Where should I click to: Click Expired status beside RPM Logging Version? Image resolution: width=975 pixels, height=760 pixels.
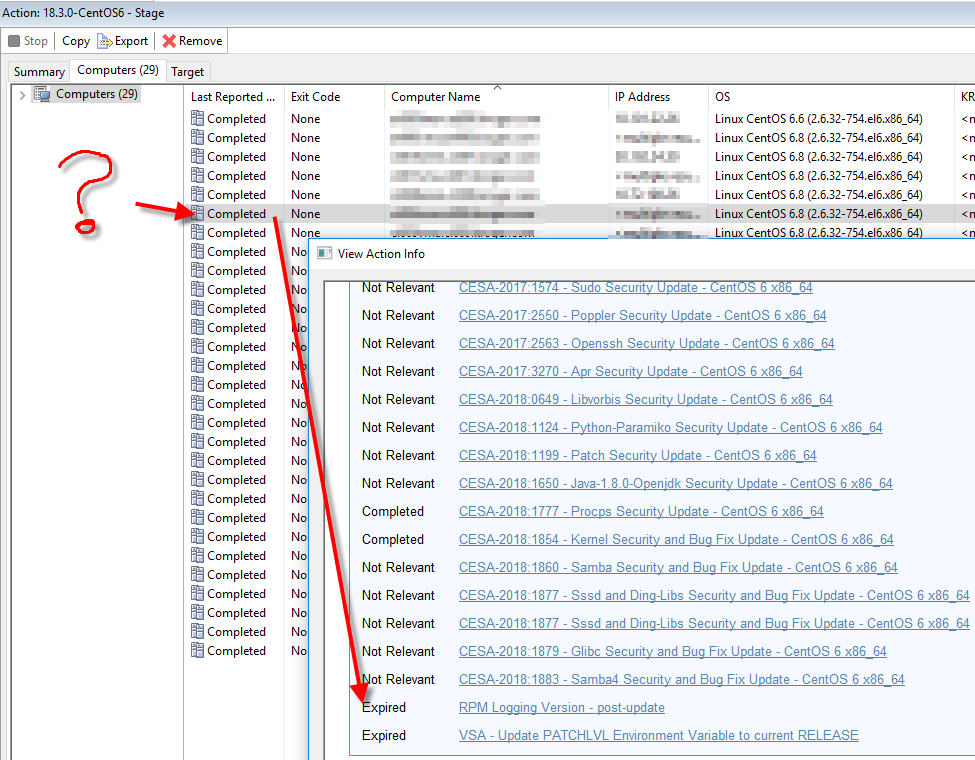(384, 707)
